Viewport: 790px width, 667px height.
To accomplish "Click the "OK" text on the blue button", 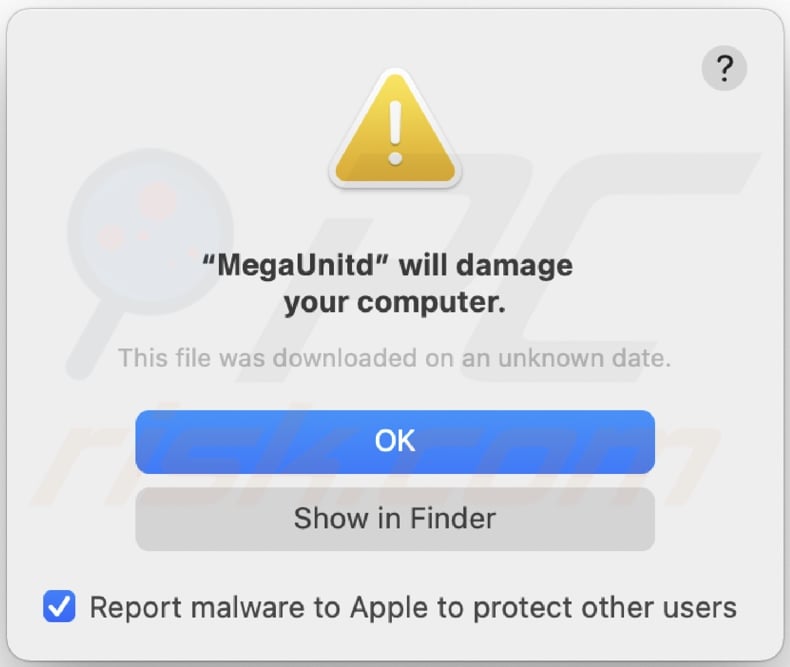I will 395,441.
